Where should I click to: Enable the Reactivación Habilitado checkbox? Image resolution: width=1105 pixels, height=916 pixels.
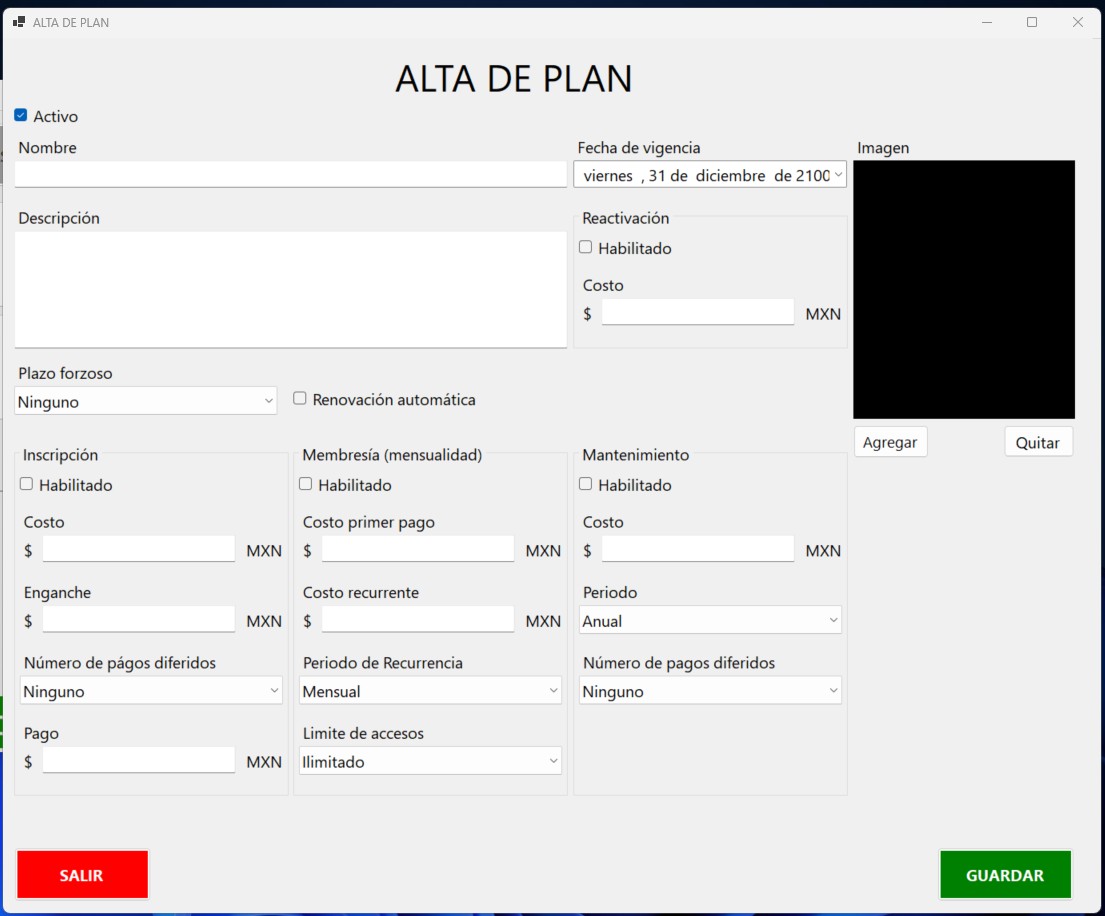[586, 248]
